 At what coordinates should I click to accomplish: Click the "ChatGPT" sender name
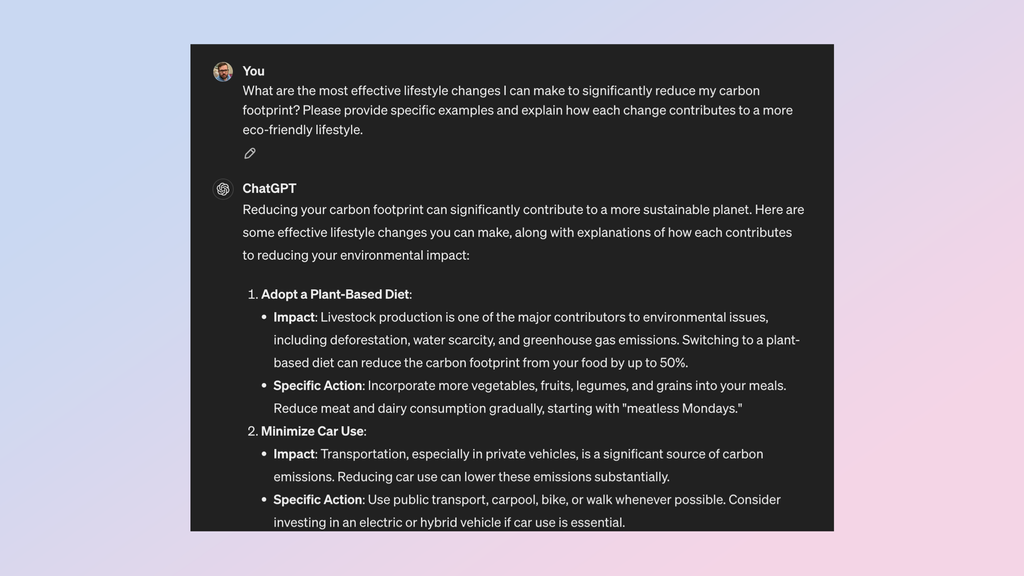pyautogui.click(x=269, y=188)
